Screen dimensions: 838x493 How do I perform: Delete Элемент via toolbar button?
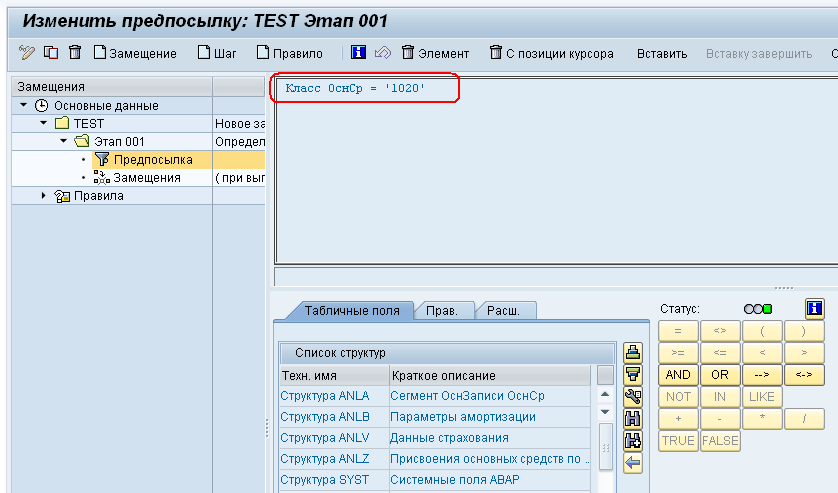pos(435,53)
